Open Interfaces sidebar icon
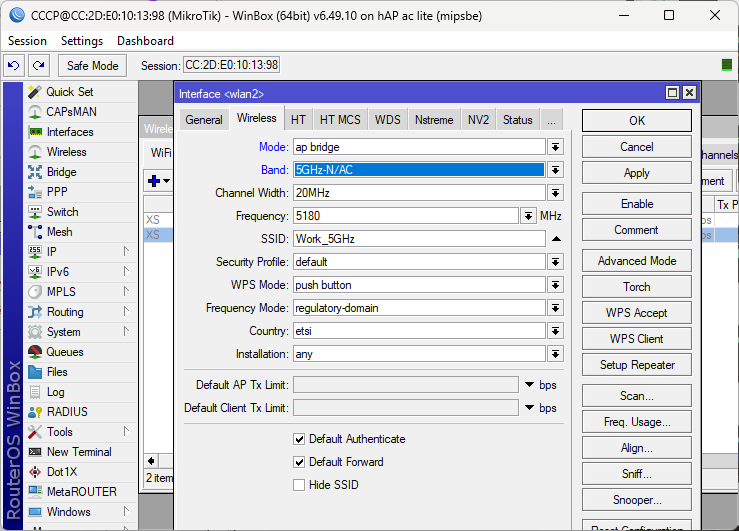 point(35,132)
